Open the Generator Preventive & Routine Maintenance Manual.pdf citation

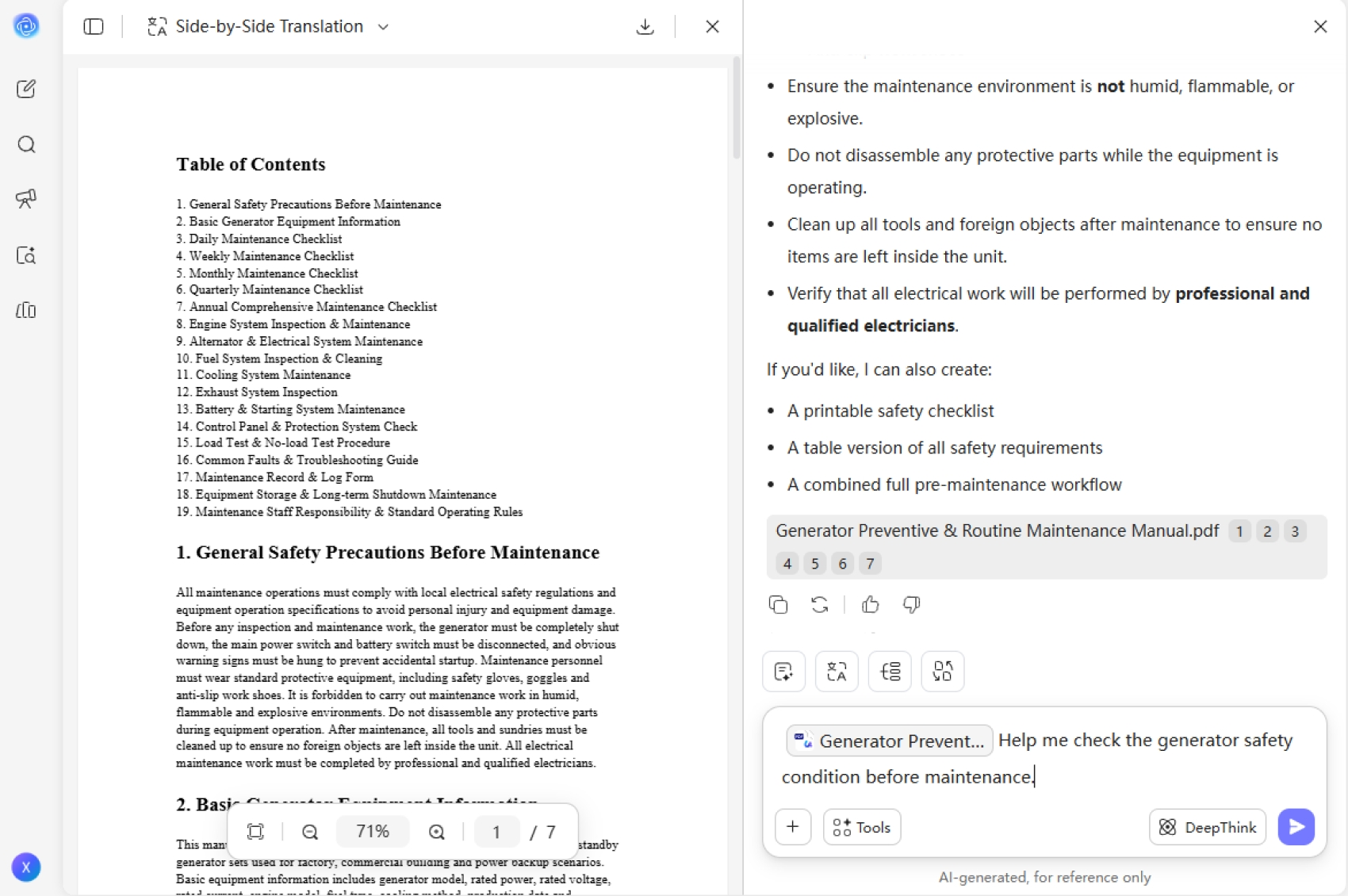(997, 530)
